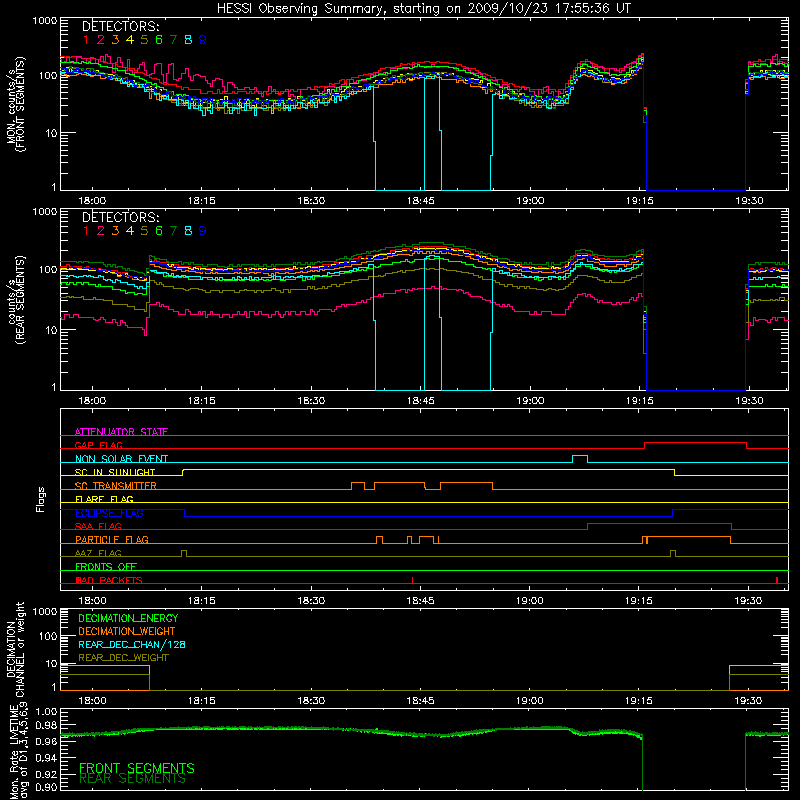Click the 0.98 y-axis value on livetime plot

[x=46, y=726]
